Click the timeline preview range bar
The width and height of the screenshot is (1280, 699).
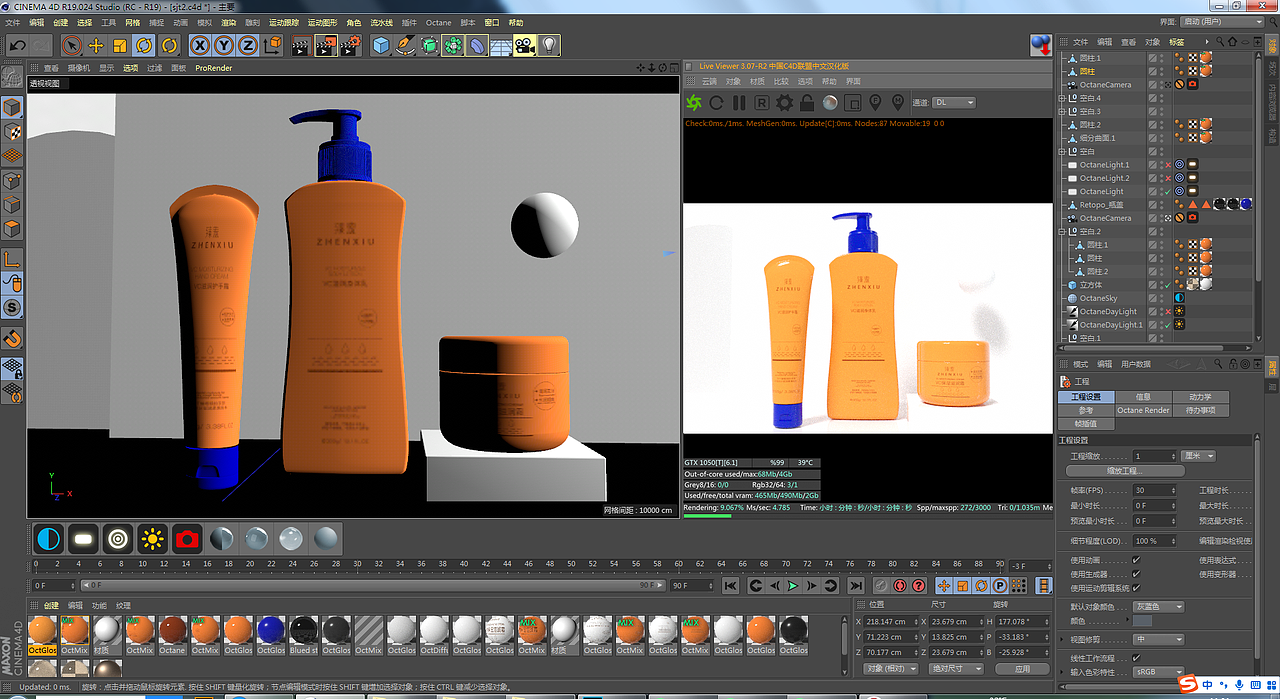click(372, 585)
